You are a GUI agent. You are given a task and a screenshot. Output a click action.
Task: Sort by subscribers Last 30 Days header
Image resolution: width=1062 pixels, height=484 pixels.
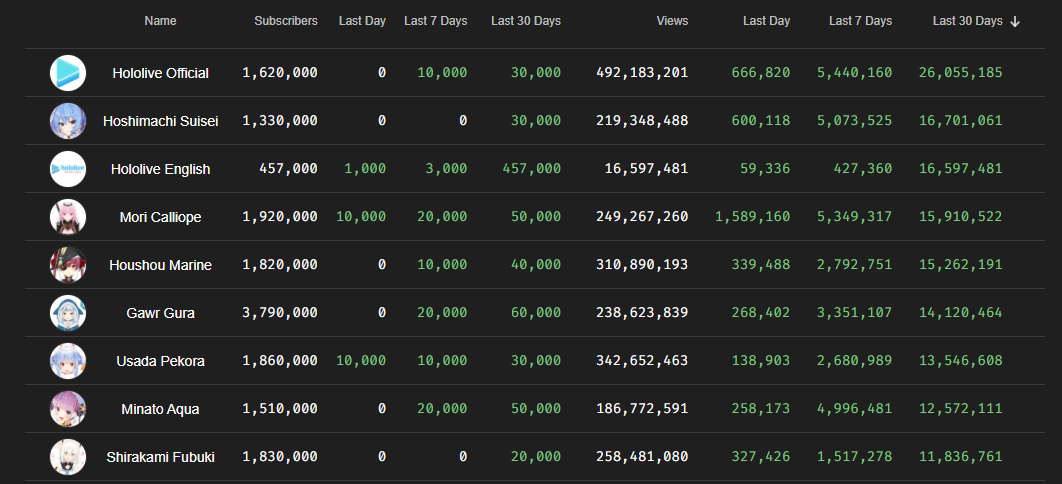pos(525,21)
